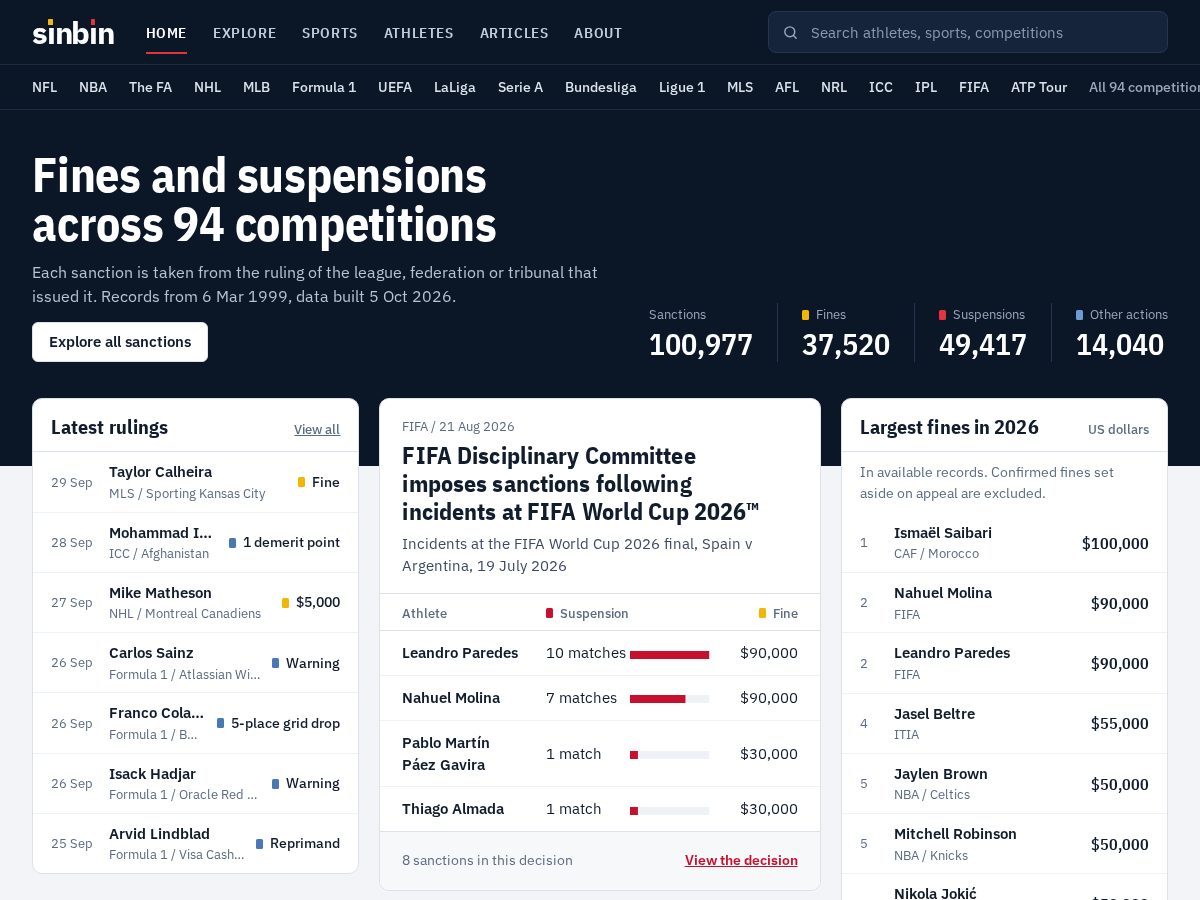Select FIFA in the competitions bar
1200x900 pixels.
point(974,87)
